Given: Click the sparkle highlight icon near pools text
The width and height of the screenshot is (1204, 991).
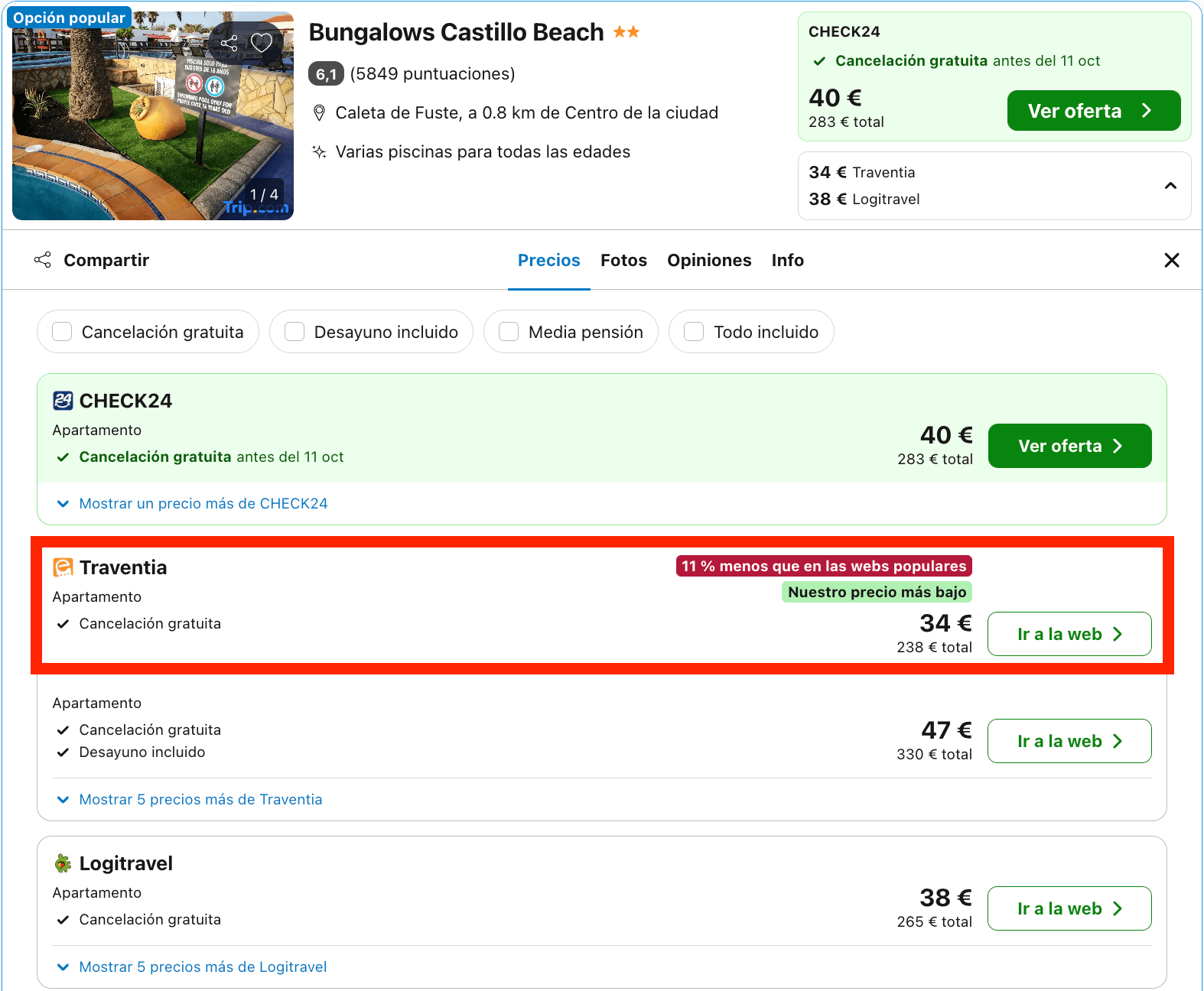Looking at the screenshot, I should point(320,151).
